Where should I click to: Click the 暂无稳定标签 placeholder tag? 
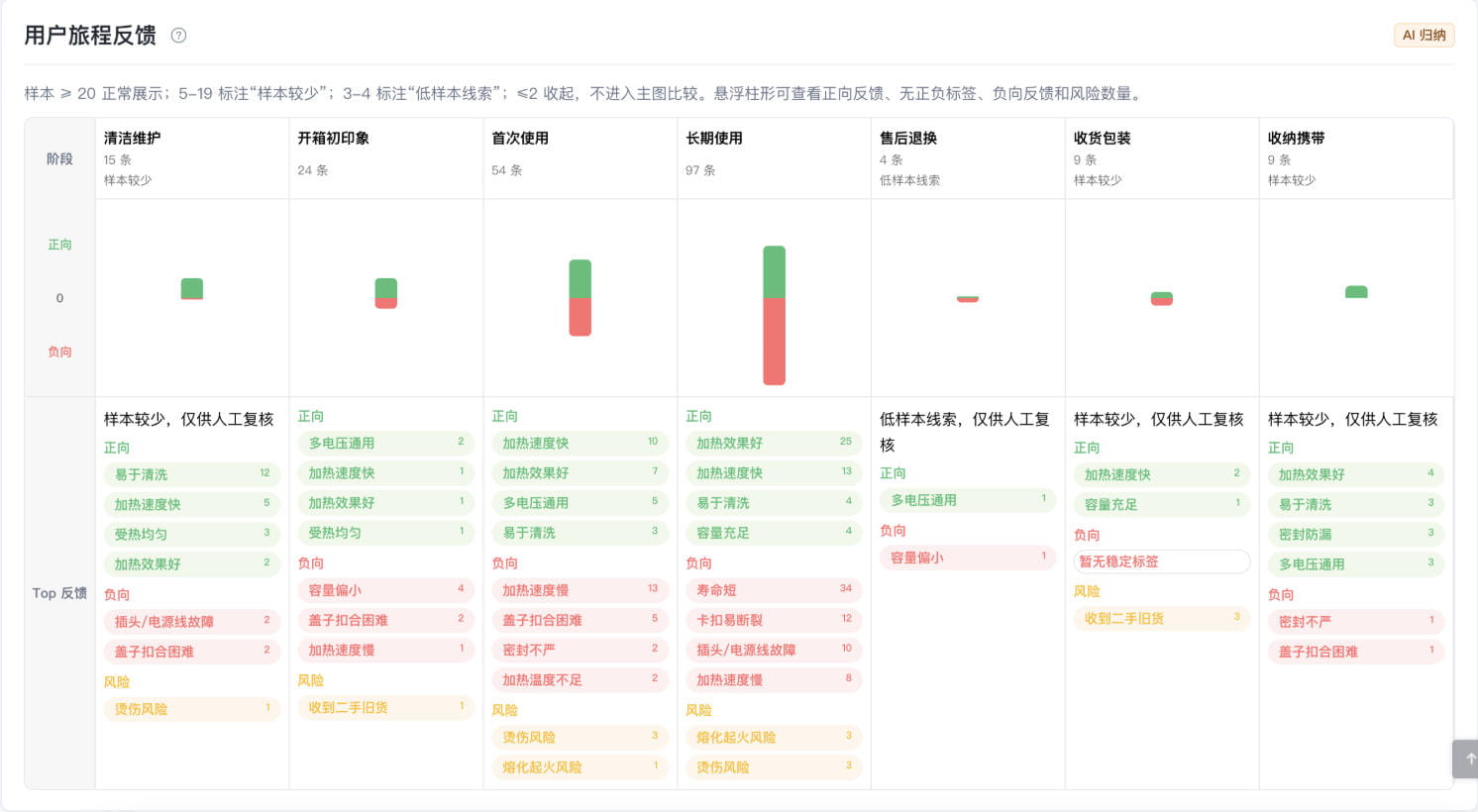point(1162,561)
